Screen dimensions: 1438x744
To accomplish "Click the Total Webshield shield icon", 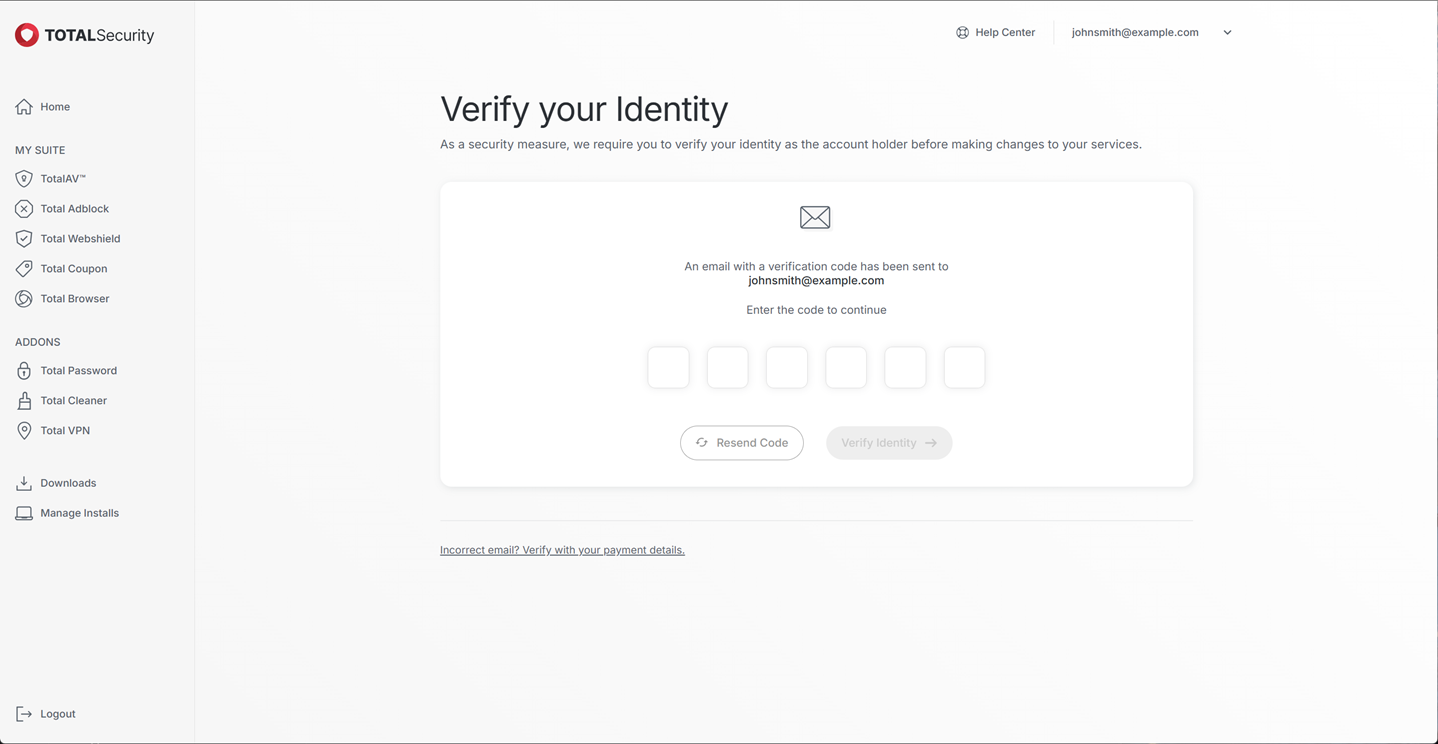I will tap(24, 239).
